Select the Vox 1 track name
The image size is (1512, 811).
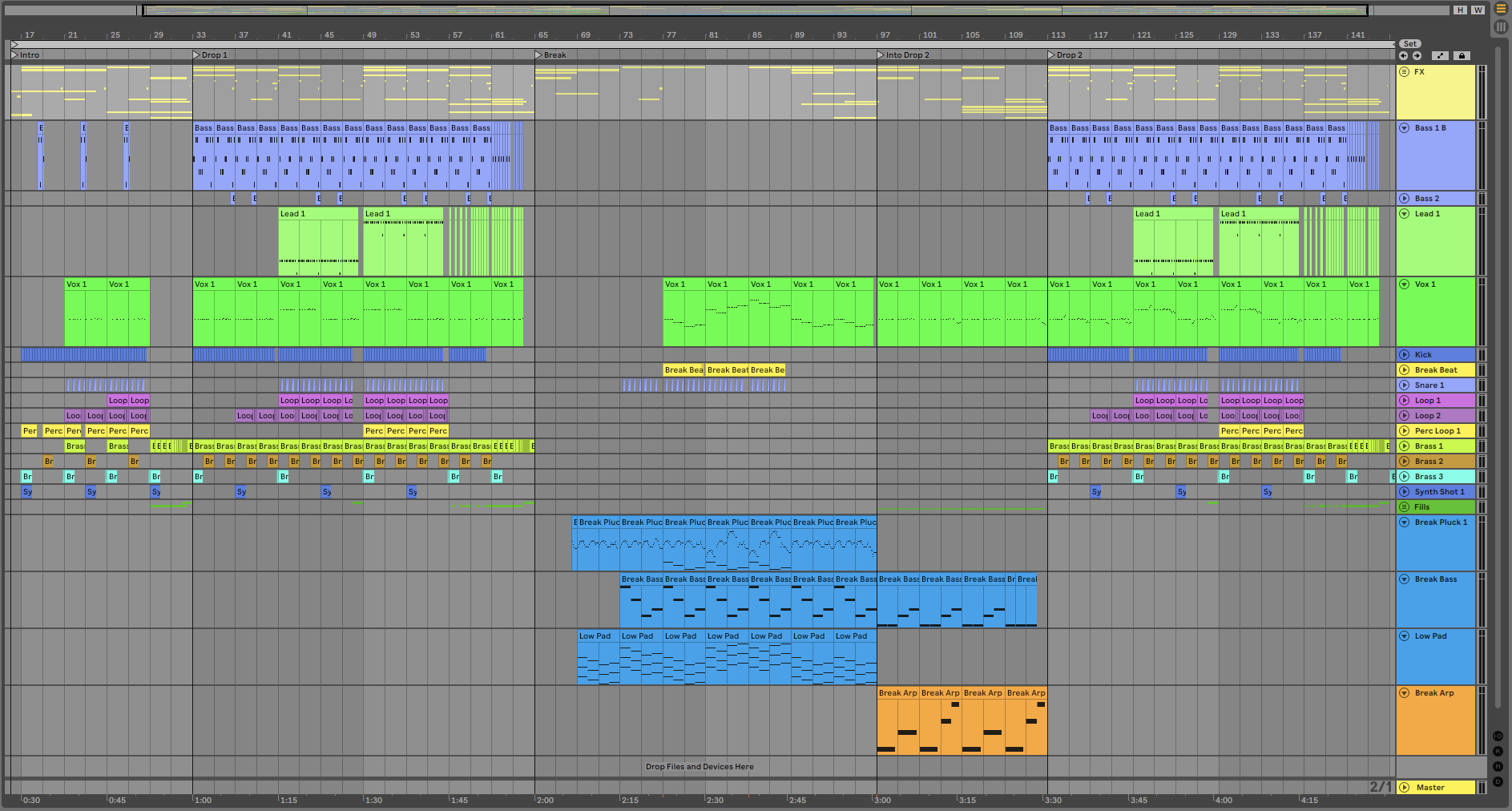tap(1425, 284)
